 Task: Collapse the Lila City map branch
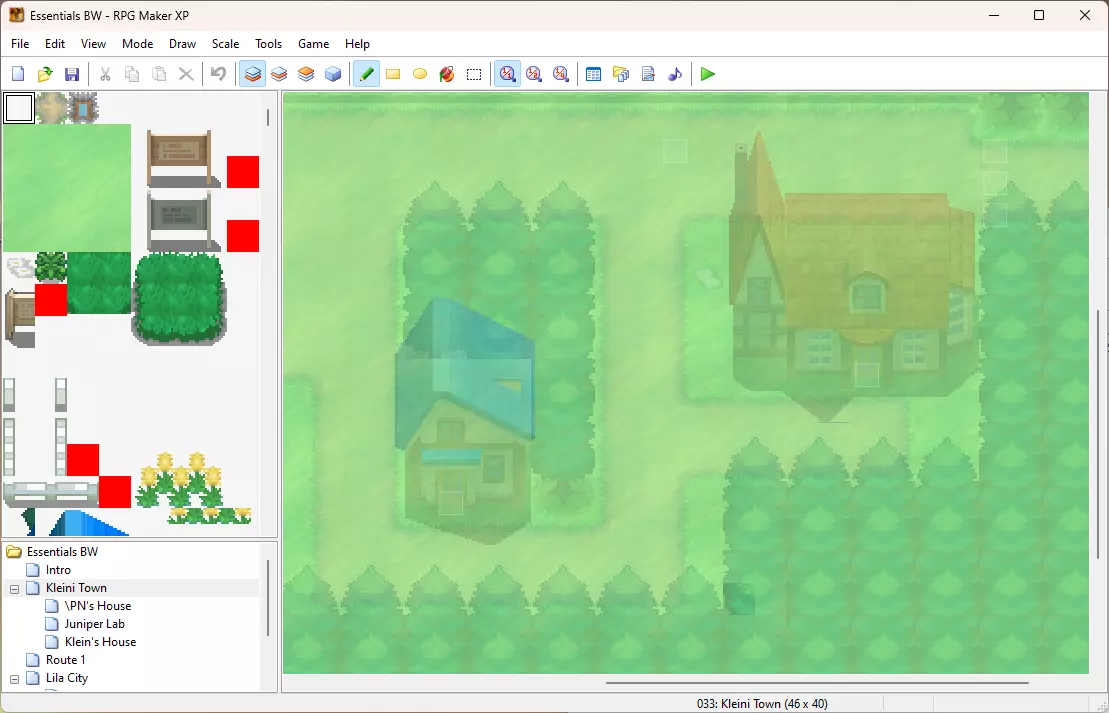(15, 679)
